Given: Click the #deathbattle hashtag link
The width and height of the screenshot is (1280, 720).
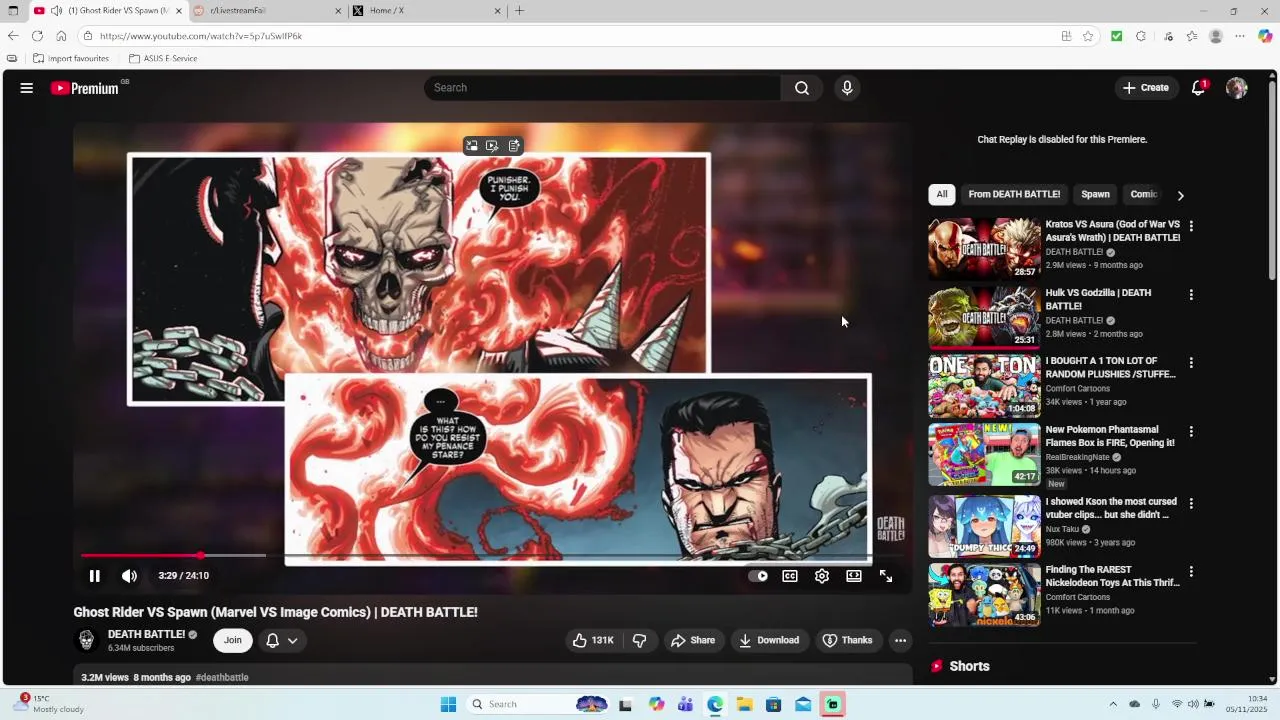Looking at the screenshot, I should point(222,677).
